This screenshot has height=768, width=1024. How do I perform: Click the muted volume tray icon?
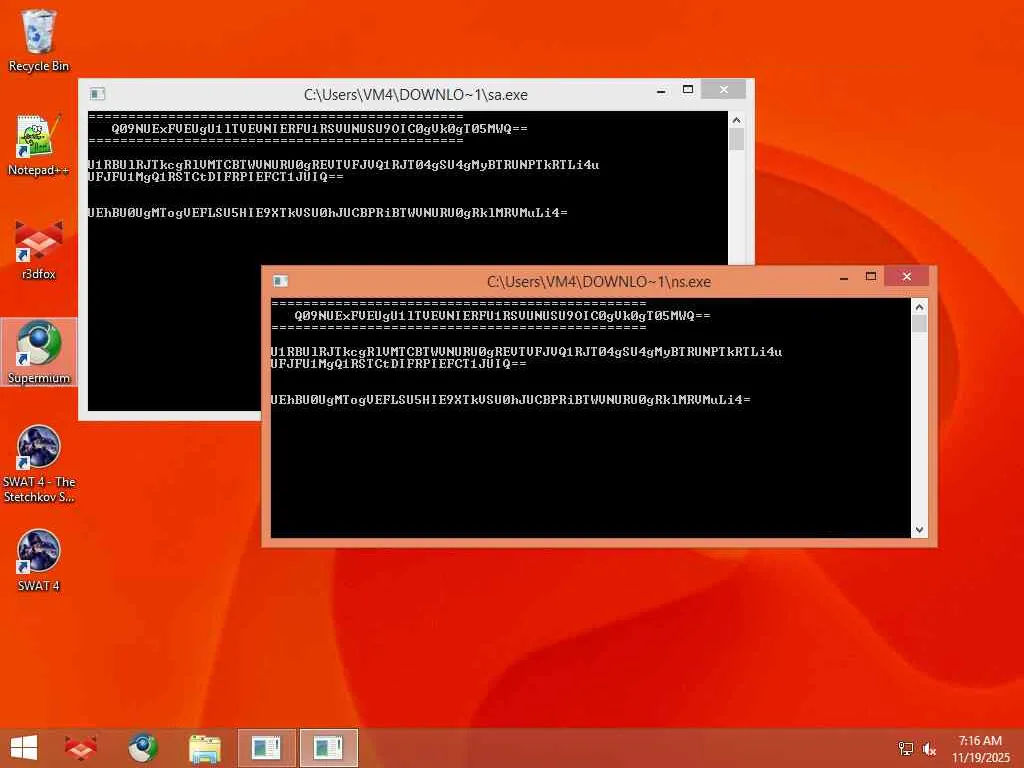click(x=929, y=748)
